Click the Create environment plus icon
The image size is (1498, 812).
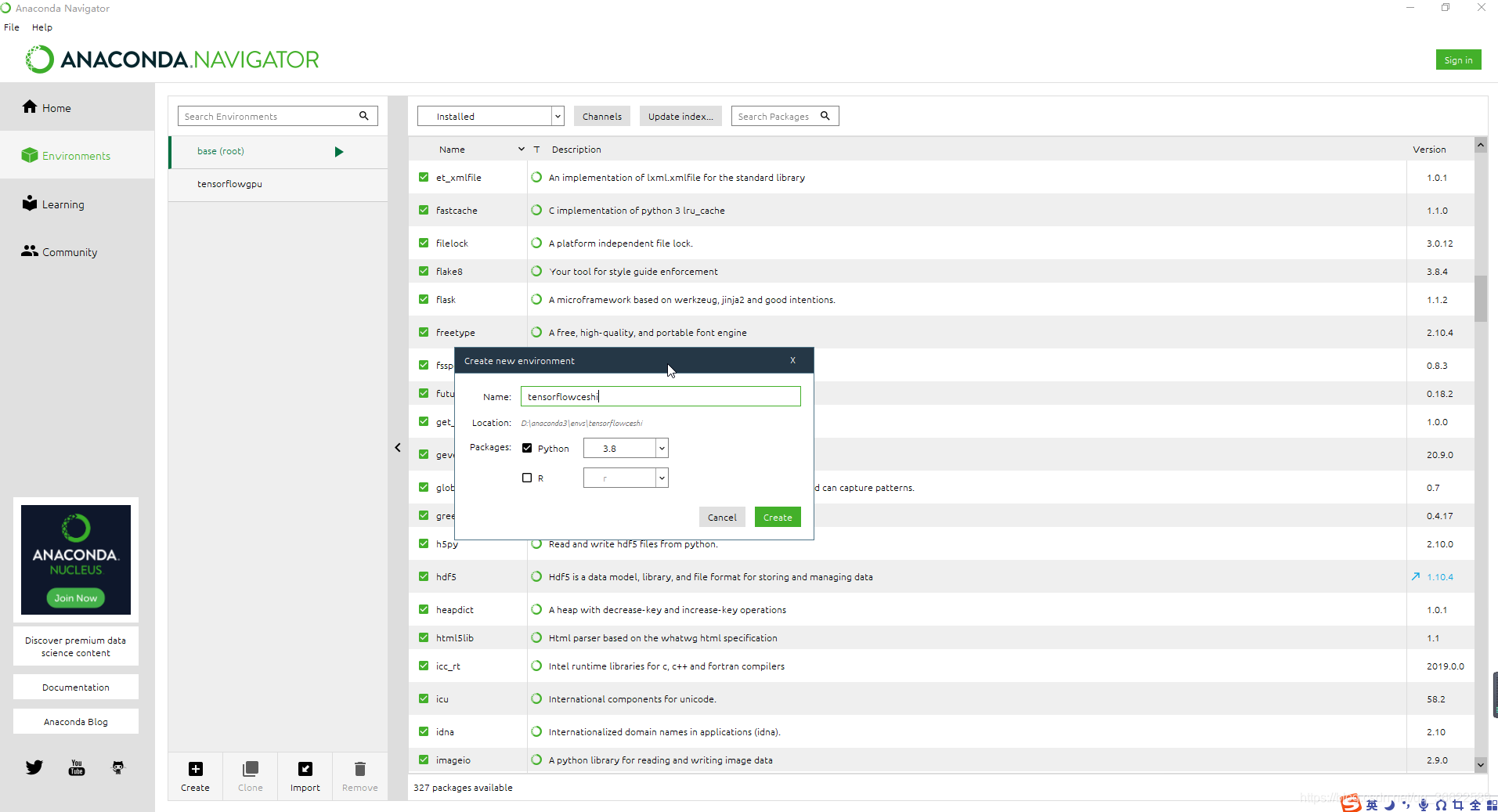point(196,769)
